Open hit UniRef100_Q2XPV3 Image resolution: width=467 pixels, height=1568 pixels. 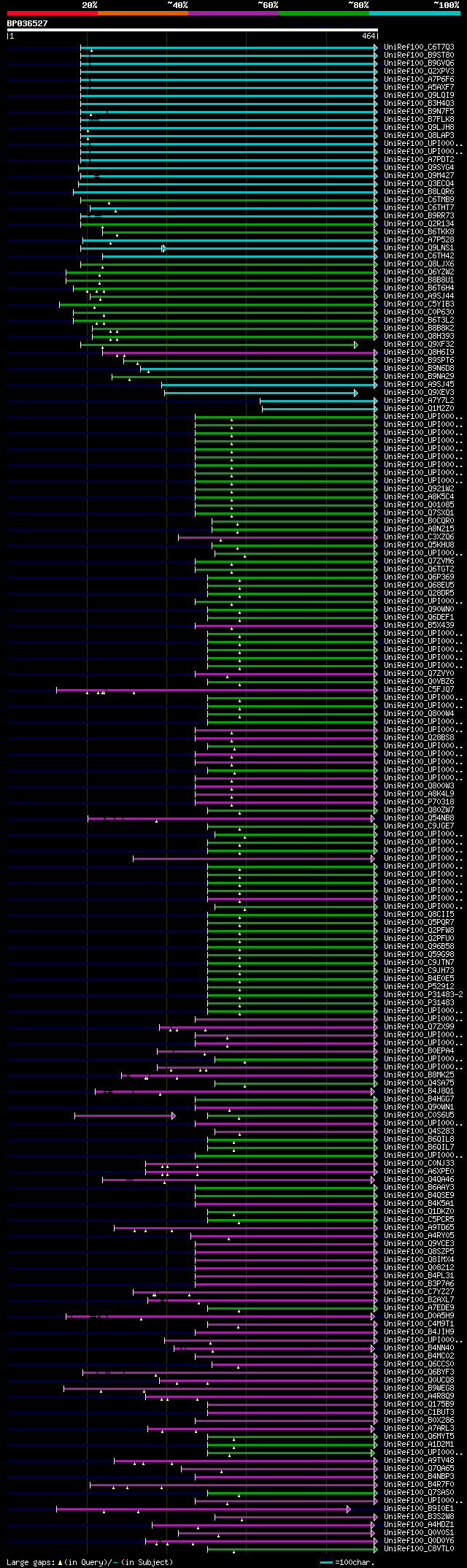point(419,72)
